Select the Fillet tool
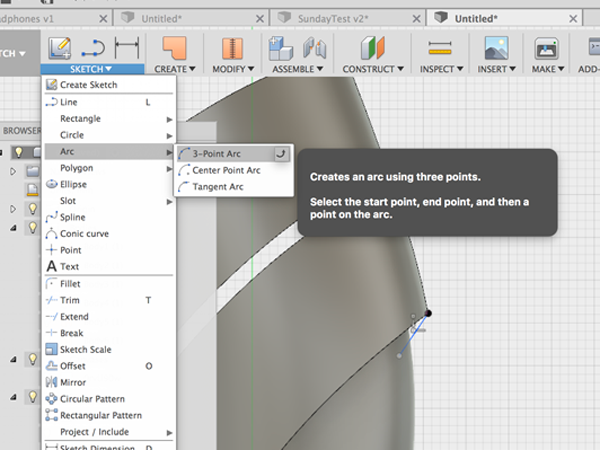The image size is (600, 450). [x=109, y=284]
